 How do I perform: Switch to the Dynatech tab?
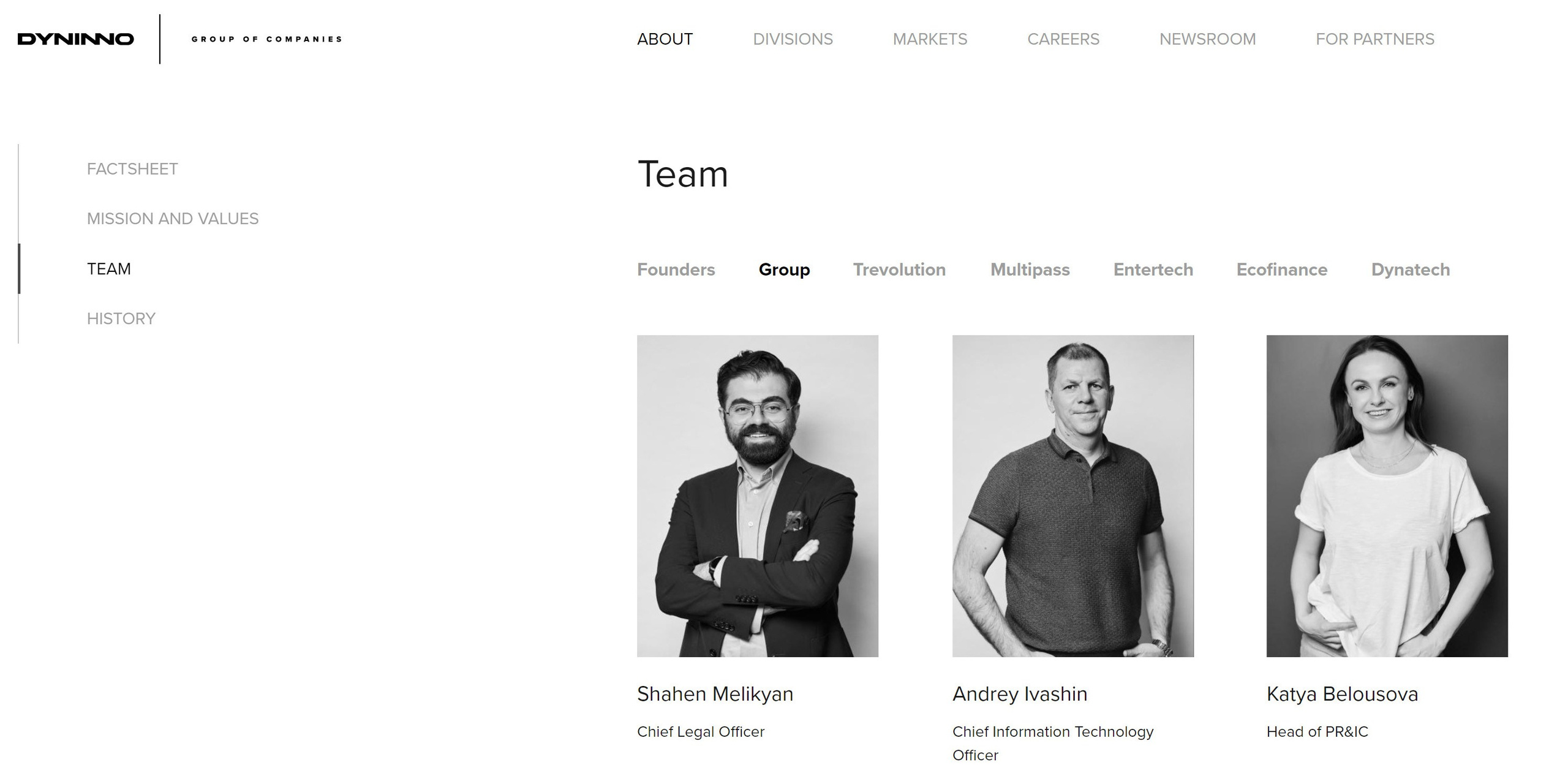1411,269
